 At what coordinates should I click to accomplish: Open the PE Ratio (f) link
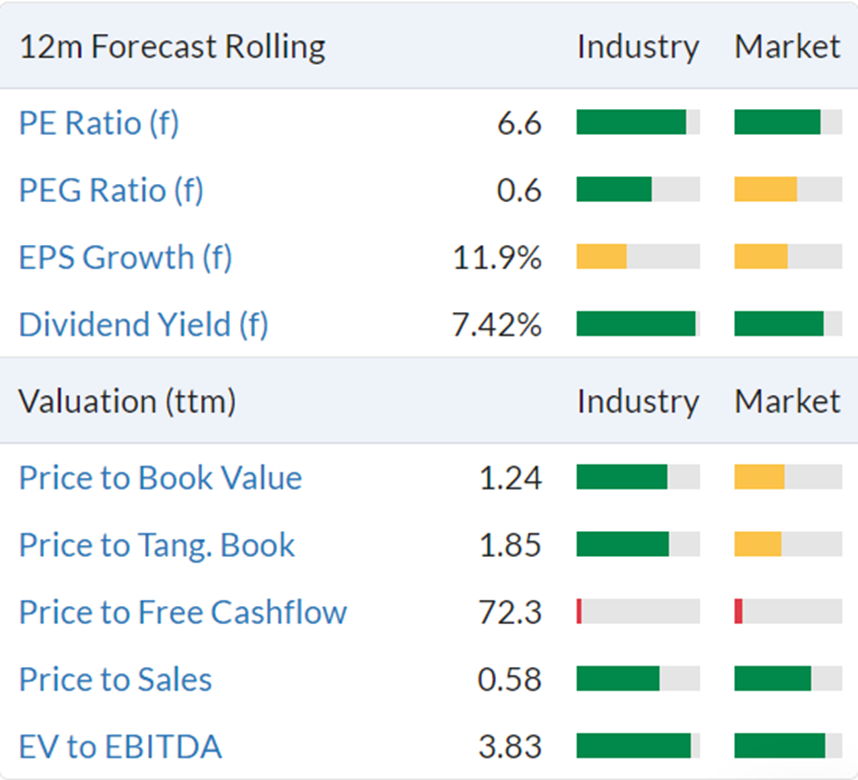coord(99,123)
